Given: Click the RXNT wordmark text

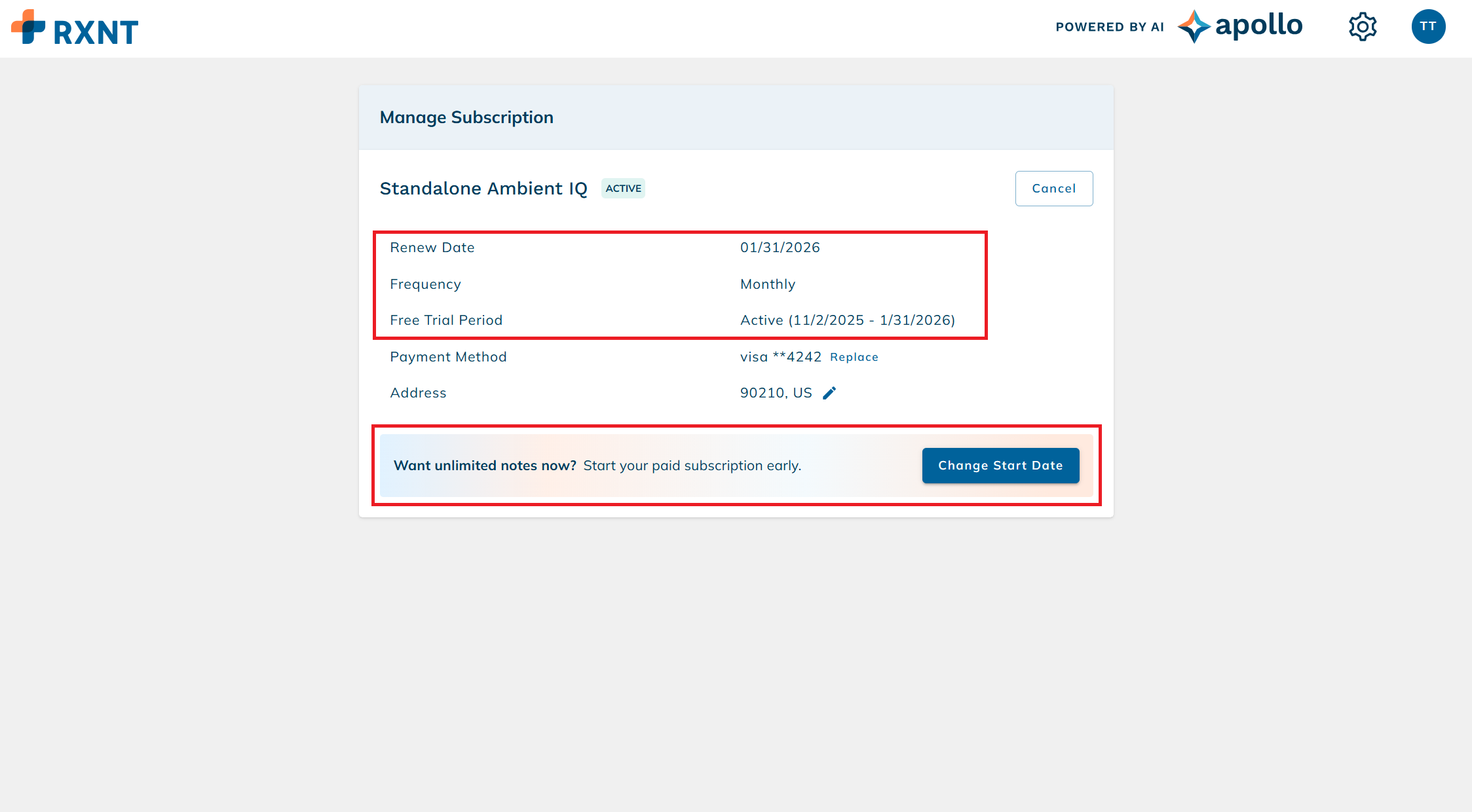Looking at the screenshot, I should [96, 32].
